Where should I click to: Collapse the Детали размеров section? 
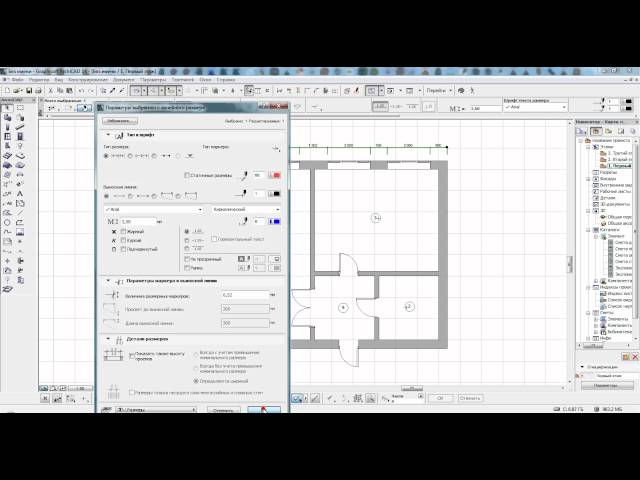[108, 339]
